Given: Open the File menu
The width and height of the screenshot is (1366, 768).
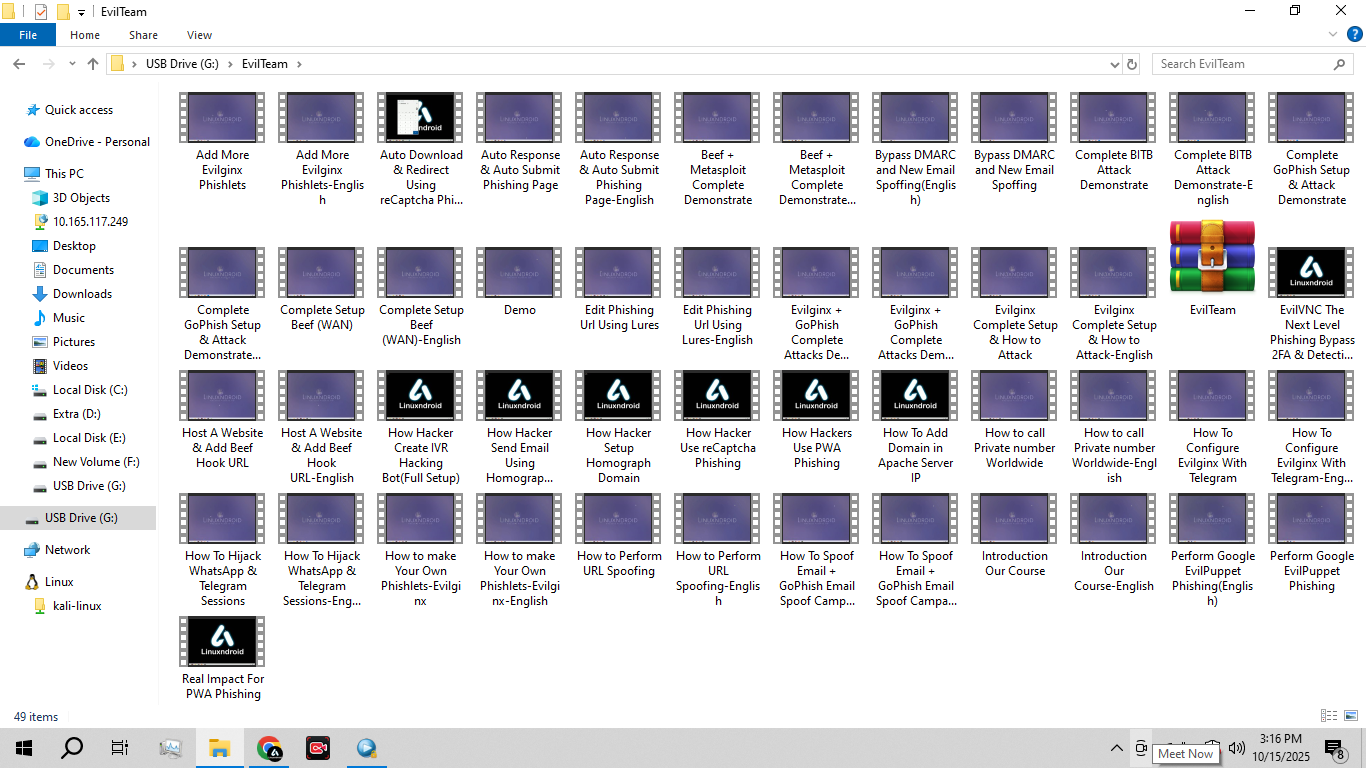Looking at the screenshot, I should pos(28,35).
